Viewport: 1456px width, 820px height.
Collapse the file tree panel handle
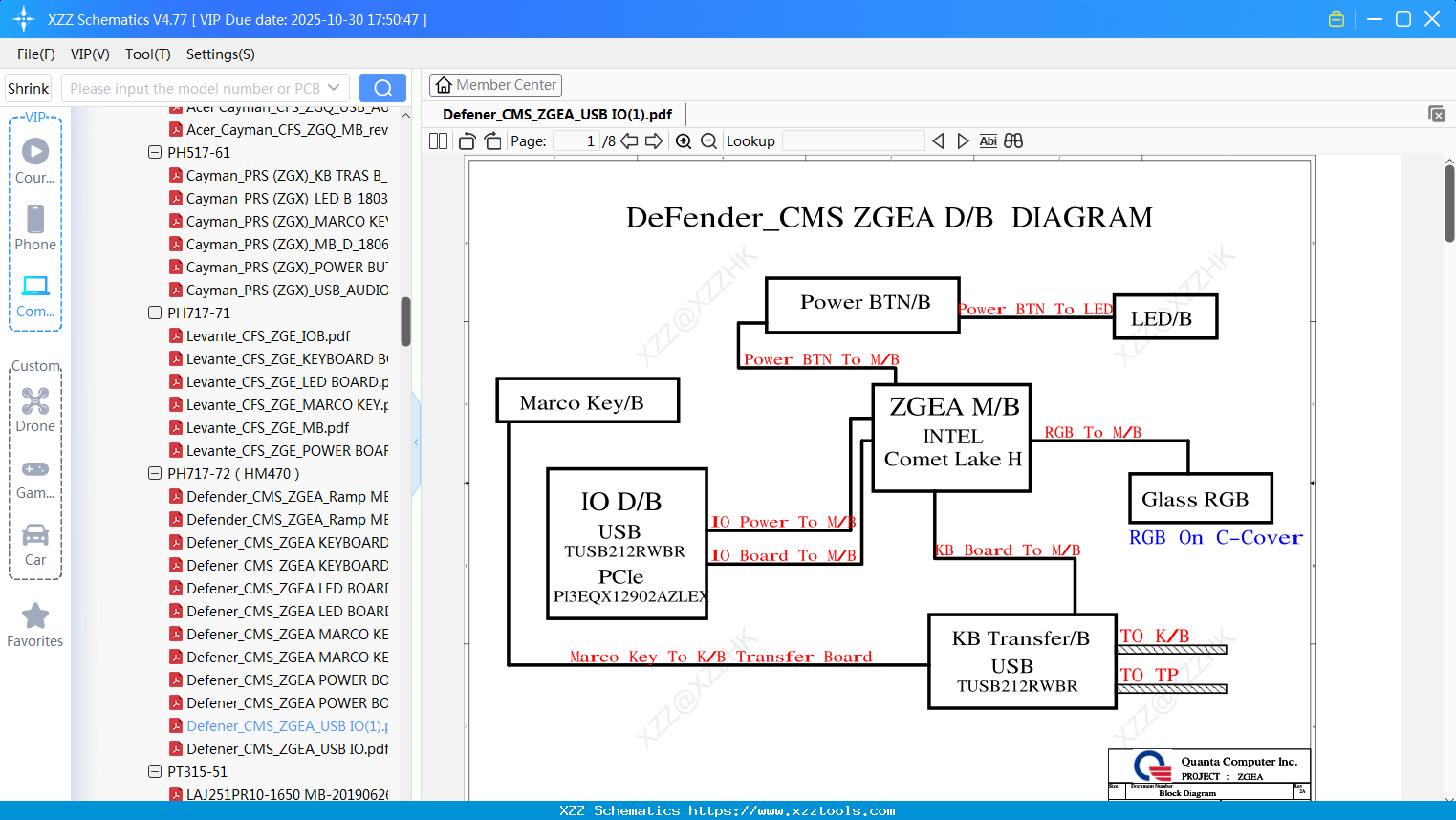[416, 442]
